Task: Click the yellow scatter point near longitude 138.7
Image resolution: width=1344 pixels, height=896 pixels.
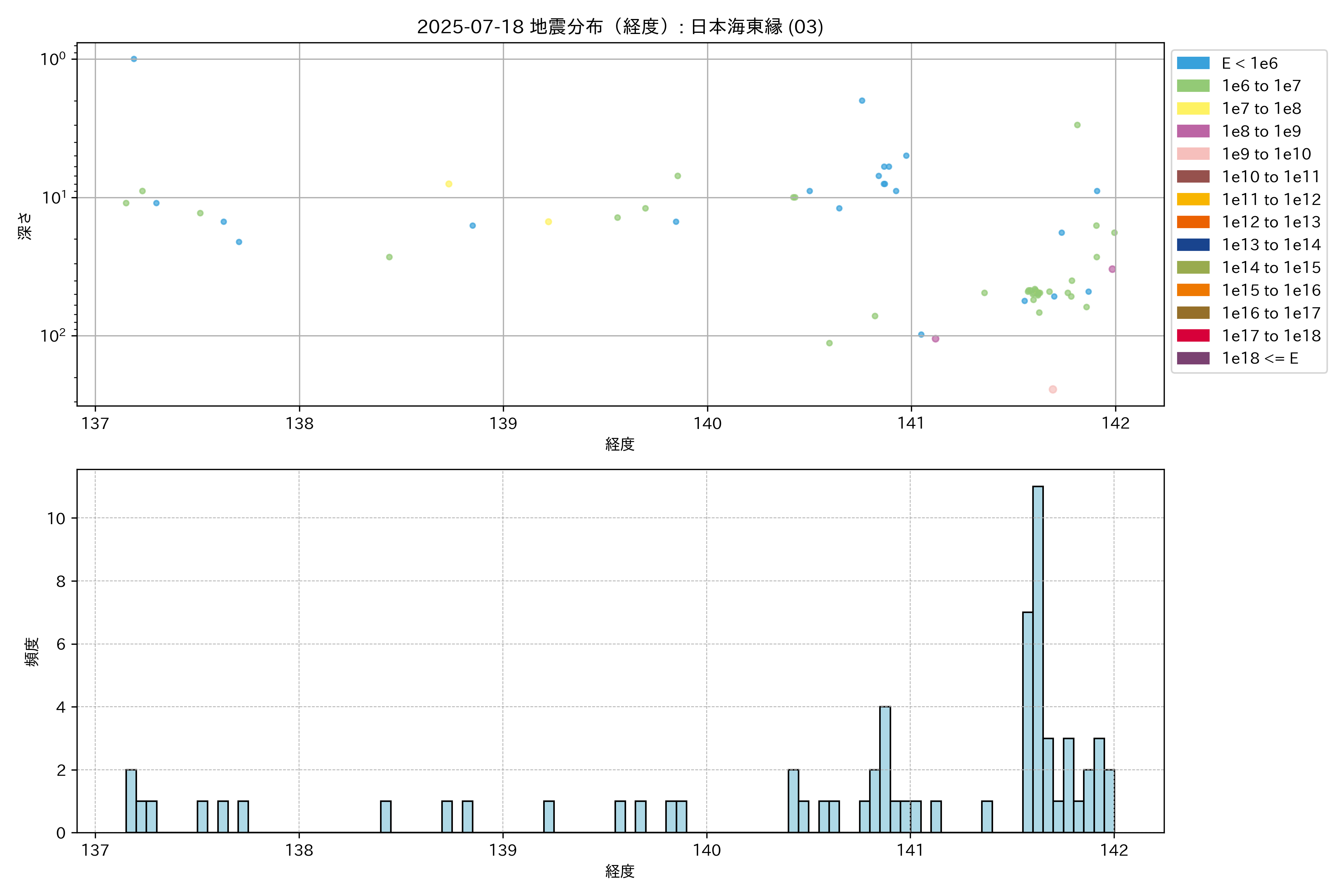Action: point(449,184)
